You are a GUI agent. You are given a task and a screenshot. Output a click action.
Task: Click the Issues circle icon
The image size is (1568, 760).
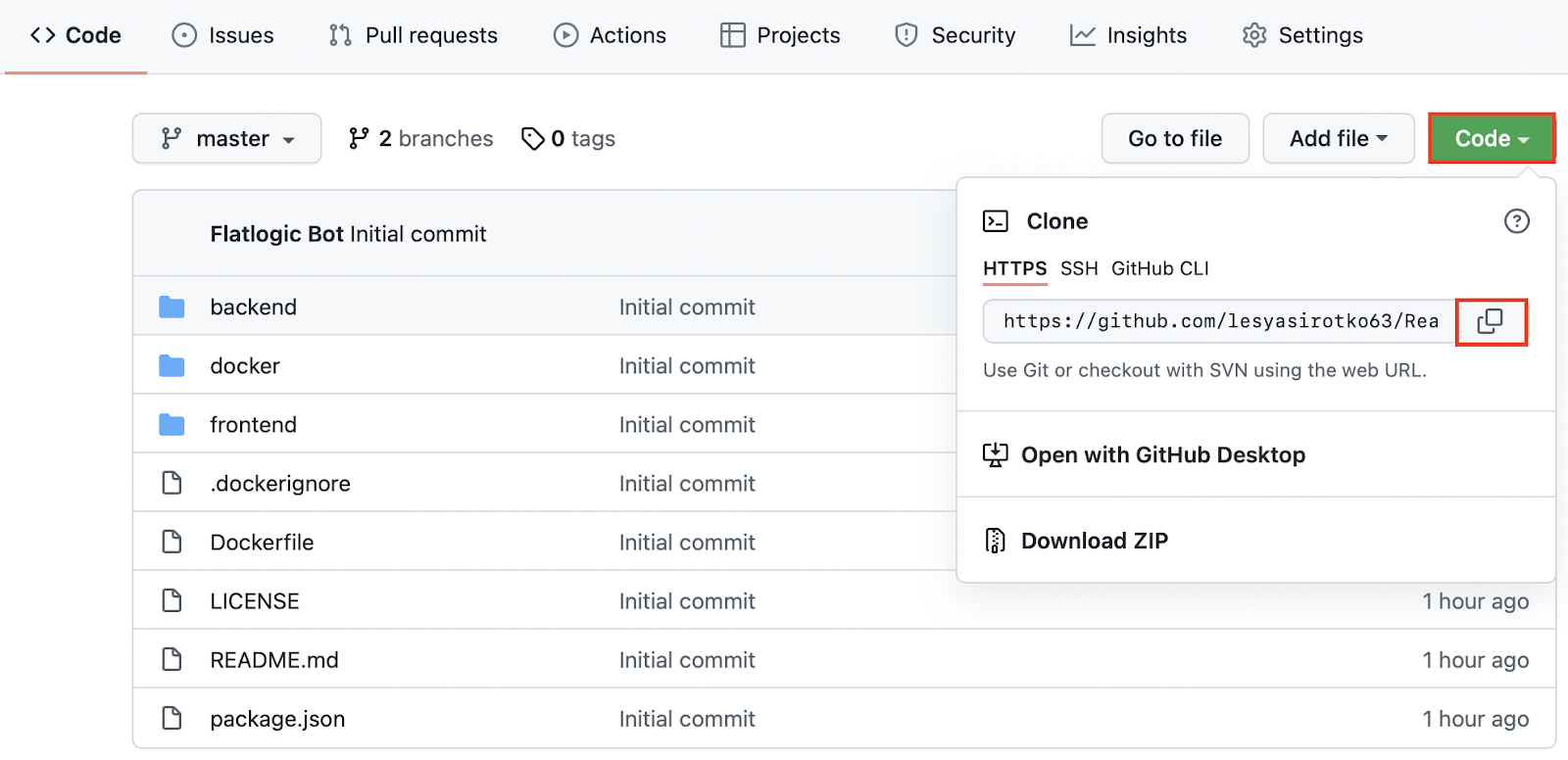[x=184, y=35]
